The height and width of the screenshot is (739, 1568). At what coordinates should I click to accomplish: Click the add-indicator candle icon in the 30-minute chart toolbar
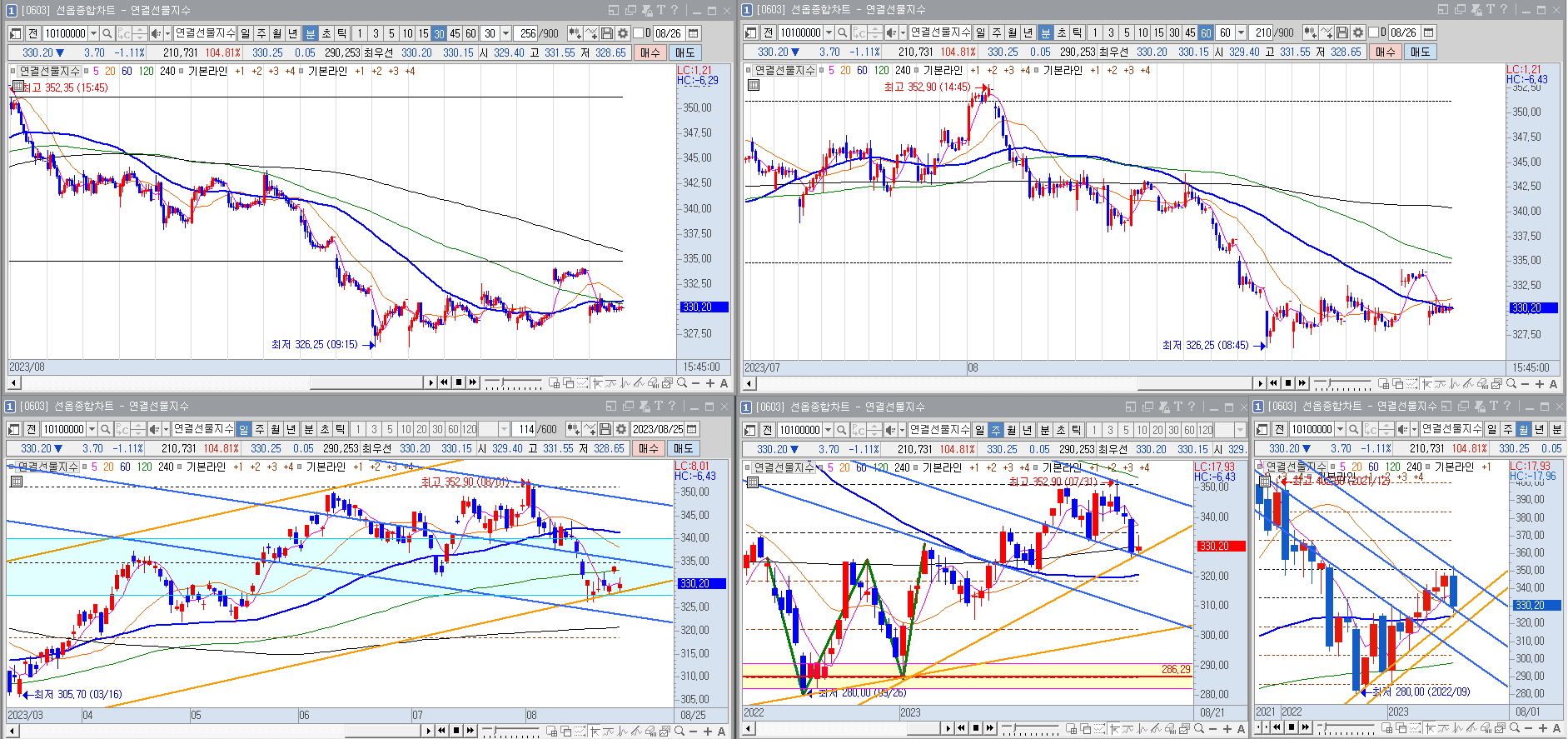point(575,33)
